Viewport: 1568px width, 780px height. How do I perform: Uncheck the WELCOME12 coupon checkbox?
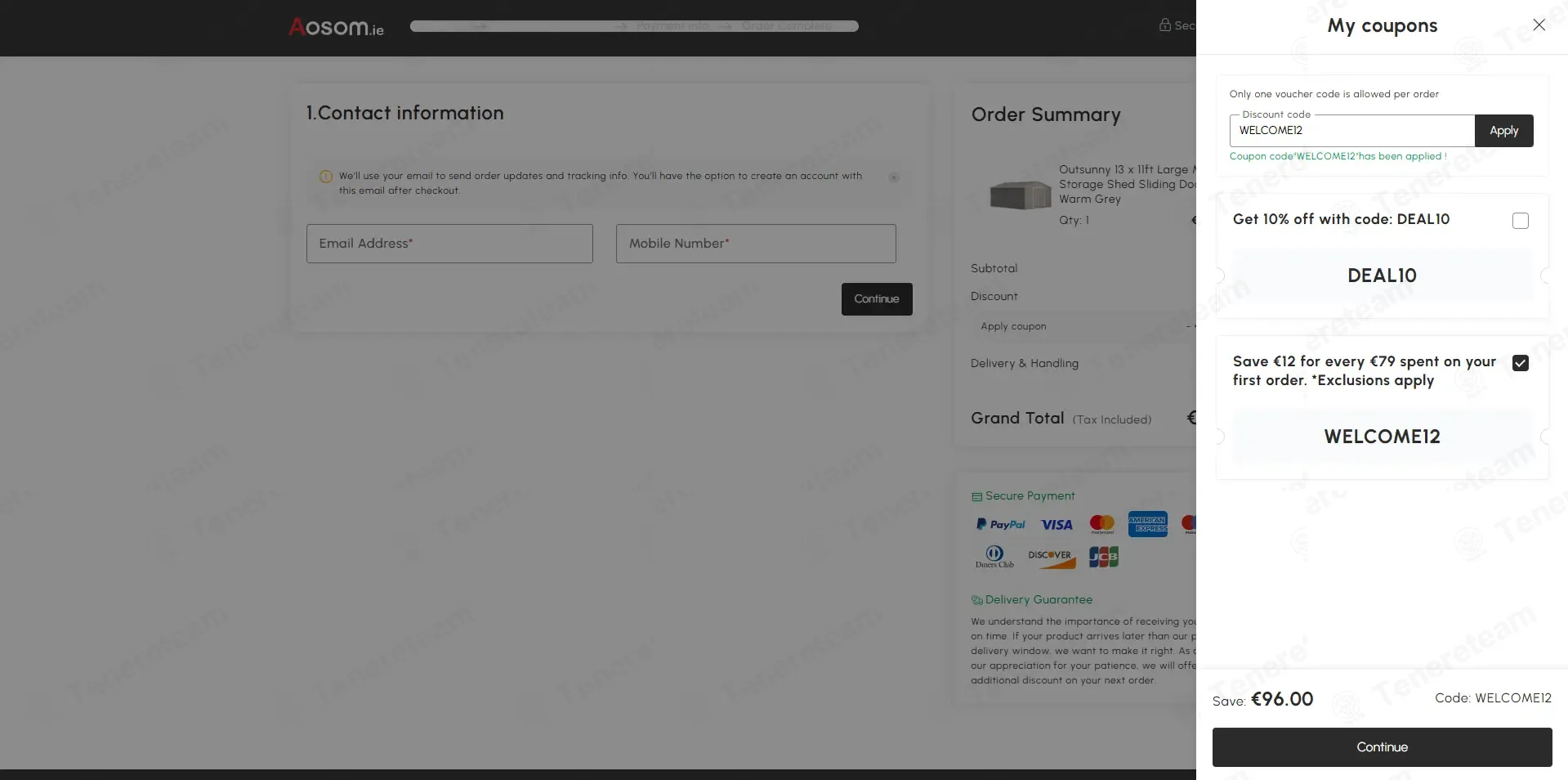[1520, 363]
